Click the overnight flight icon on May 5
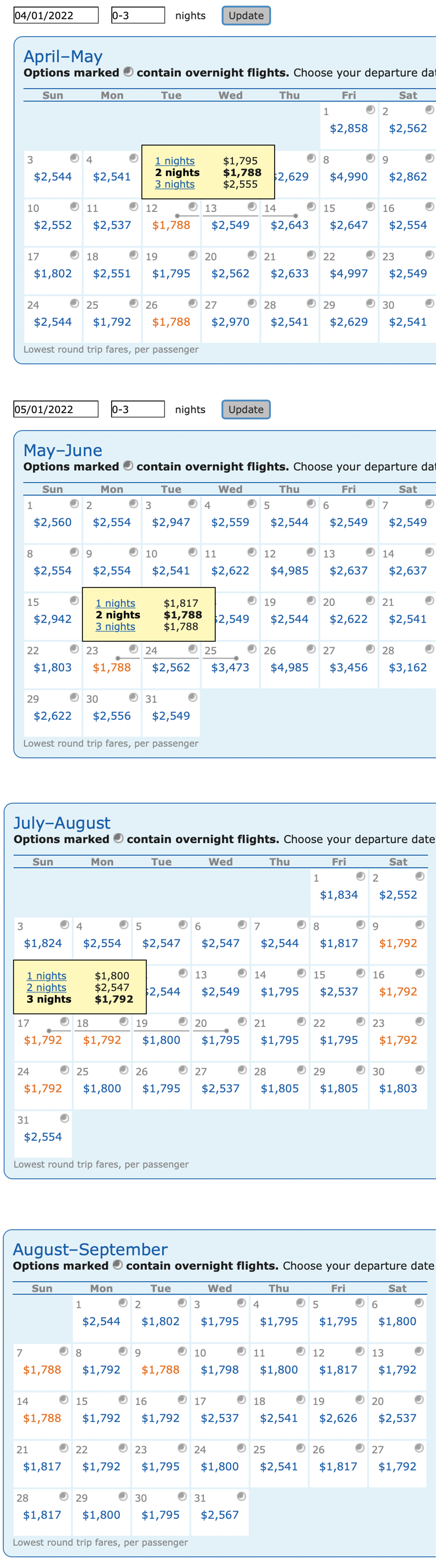The height and width of the screenshot is (1568, 436). 310,503
